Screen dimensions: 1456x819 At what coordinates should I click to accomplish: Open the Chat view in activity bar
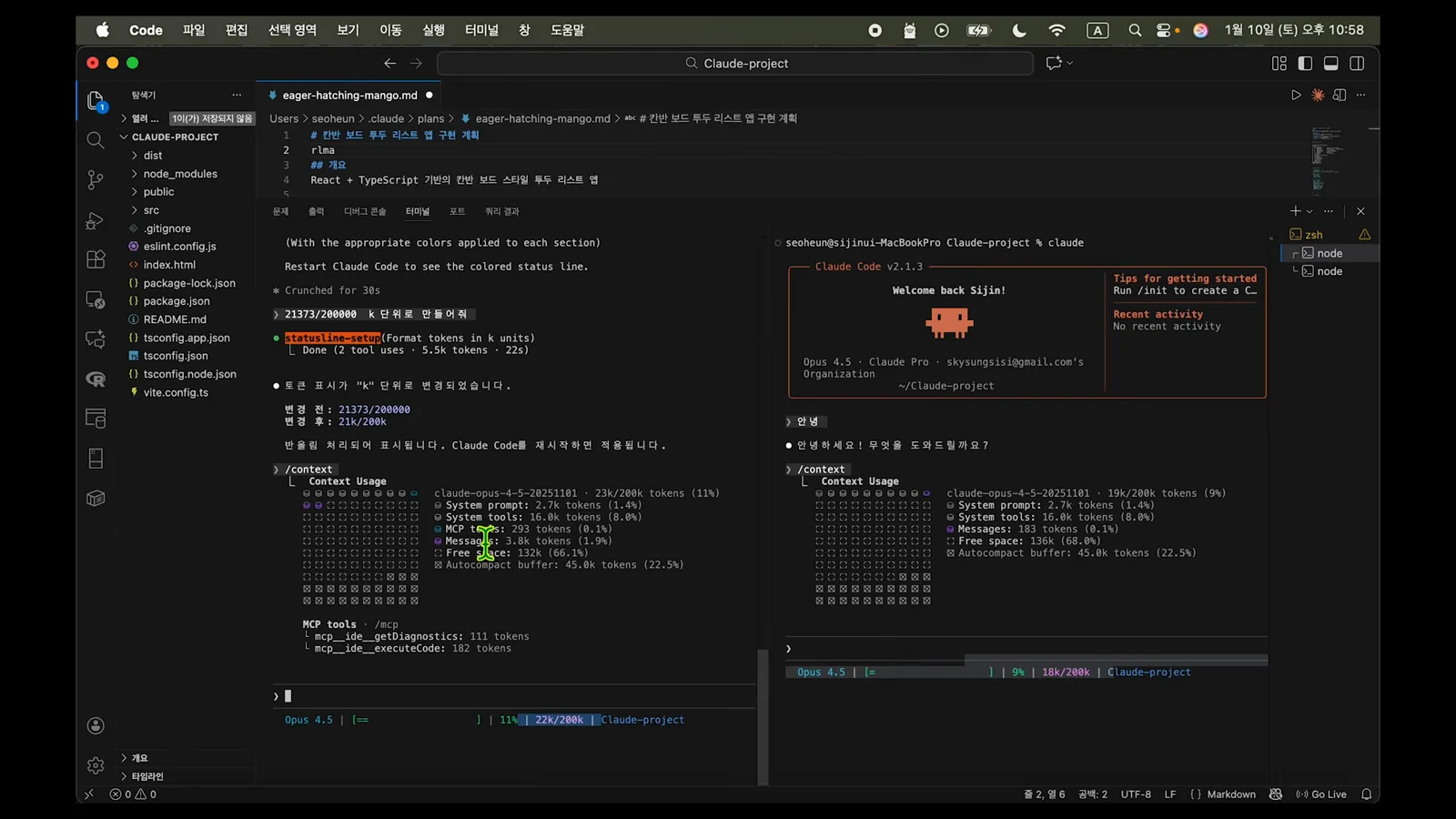point(96,339)
